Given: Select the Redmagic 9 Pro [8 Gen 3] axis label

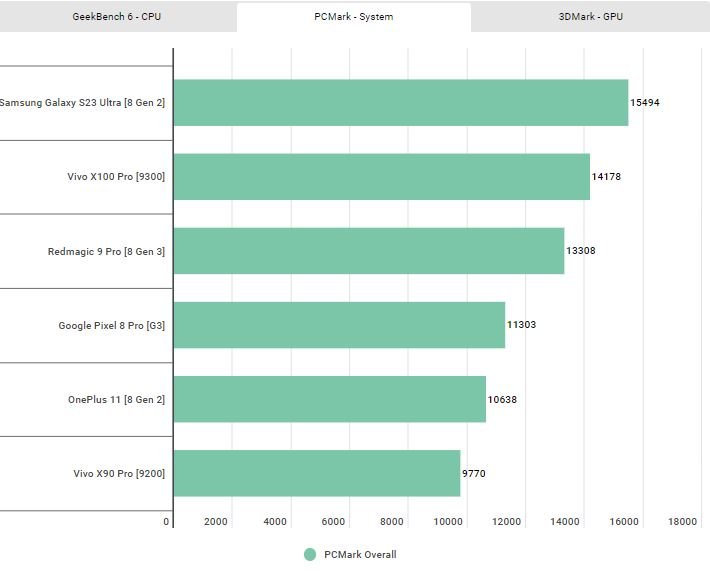Looking at the screenshot, I should click(x=106, y=251).
